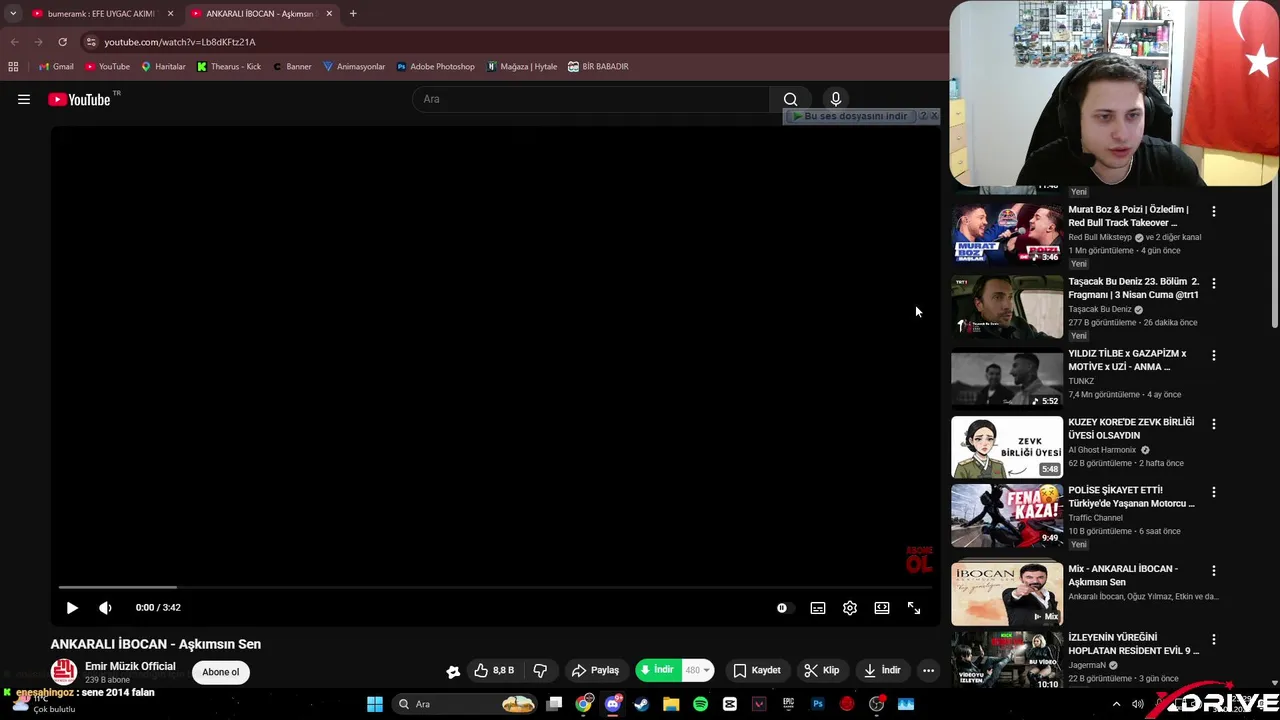
Task: Open Epic Games launcher from the taskbar
Action: [788, 704]
